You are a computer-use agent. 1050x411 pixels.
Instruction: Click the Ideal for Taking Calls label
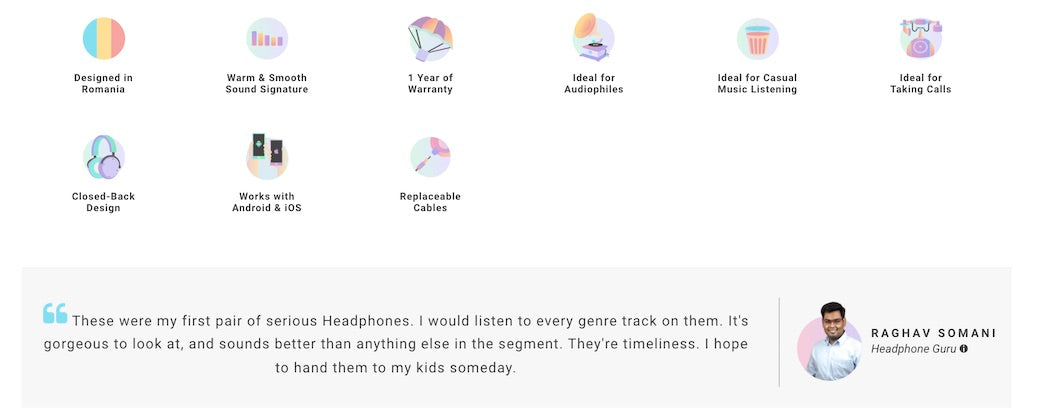pos(921,84)
